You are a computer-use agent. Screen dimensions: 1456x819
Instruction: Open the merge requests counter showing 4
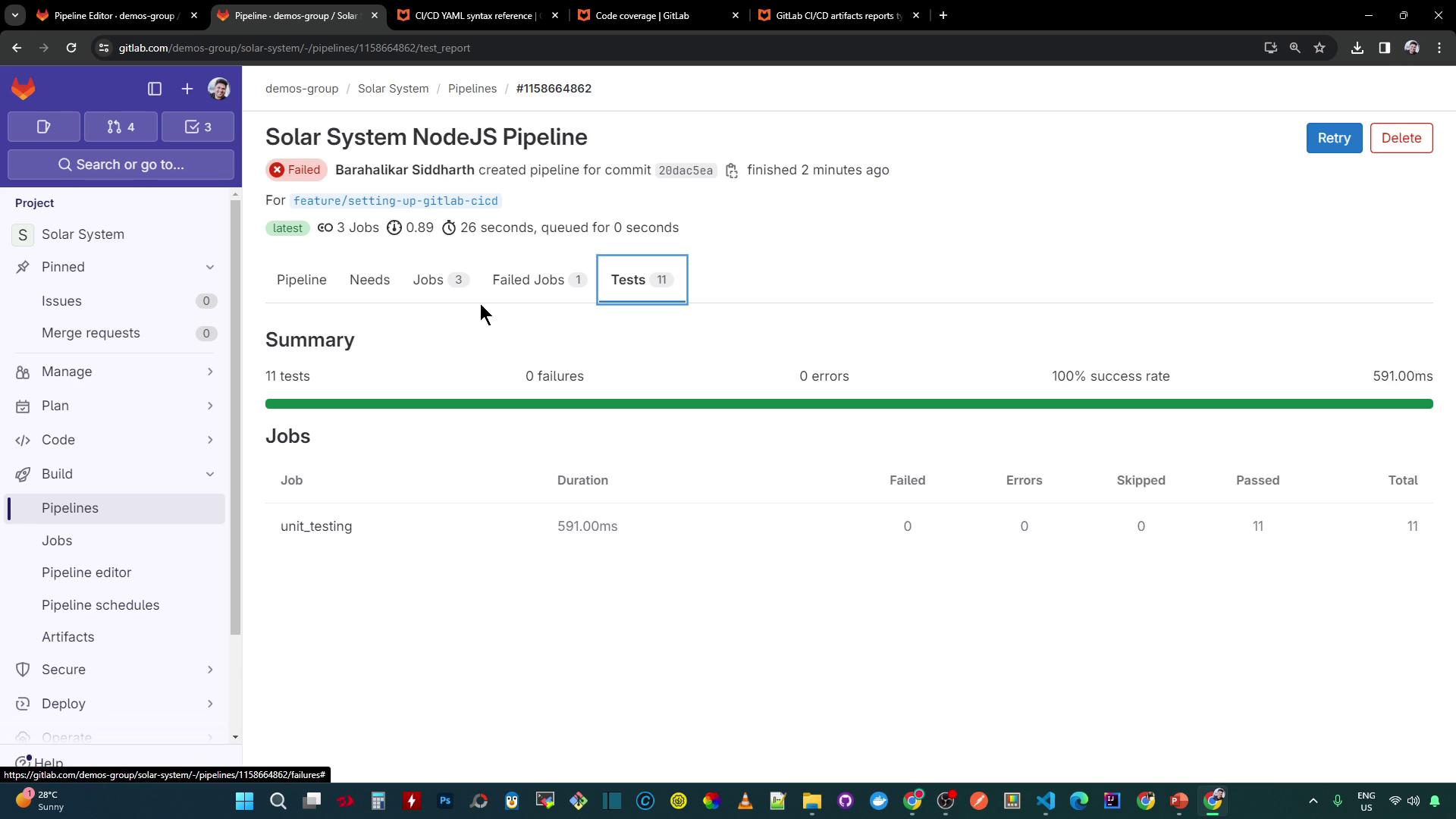click(121, 127)
